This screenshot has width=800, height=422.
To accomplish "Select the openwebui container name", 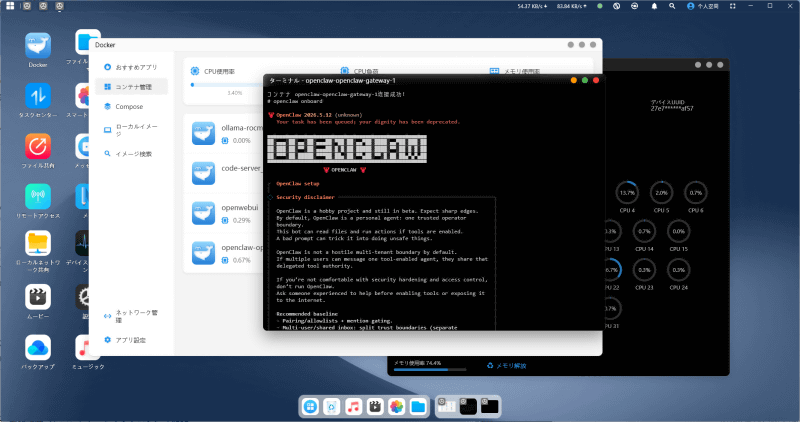I will click(x=240, y=208).
